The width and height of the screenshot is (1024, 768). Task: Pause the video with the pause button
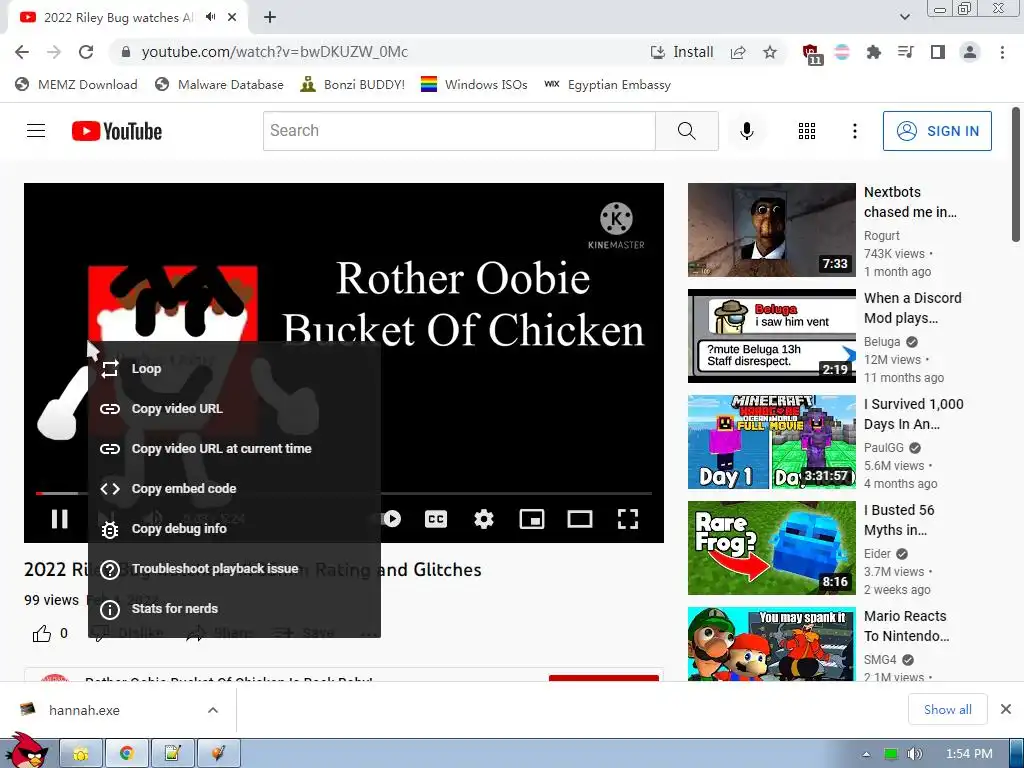(59, 519)
